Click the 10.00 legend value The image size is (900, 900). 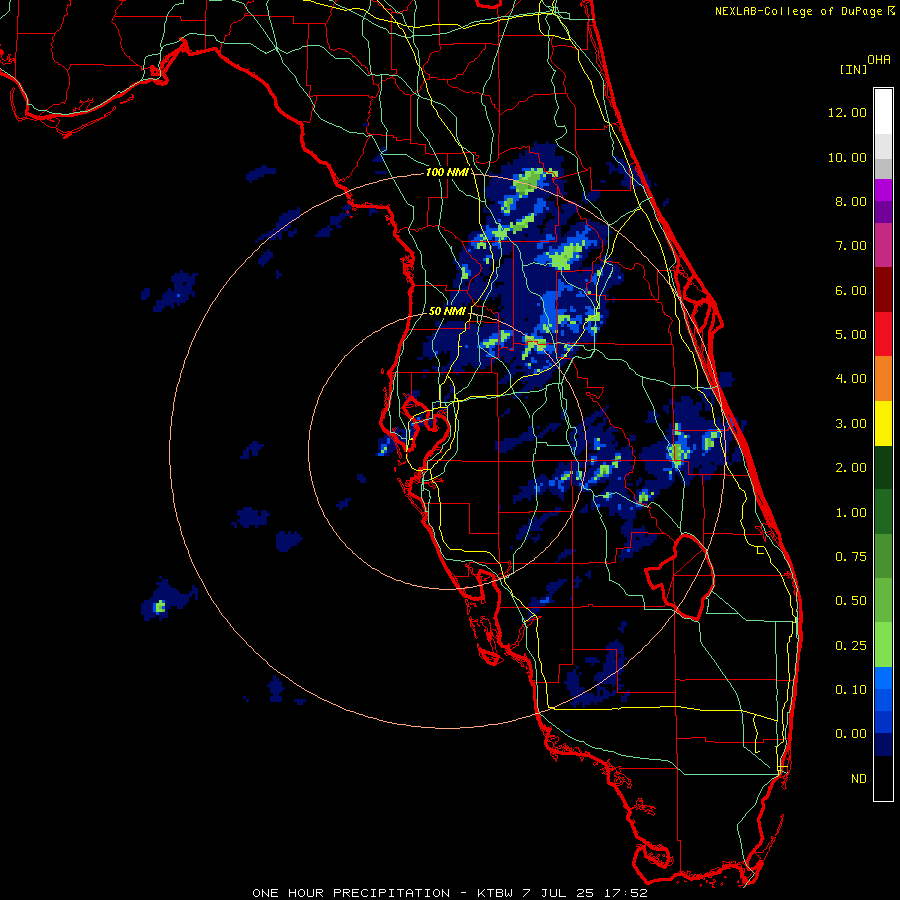[x=847, y=157]
